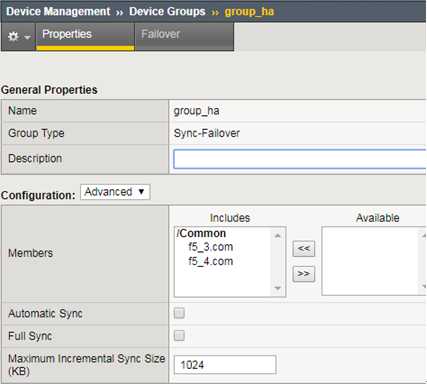The image size is (427, 384).
Task: Open the gear settings menu icon
Action: coord(13,36)
